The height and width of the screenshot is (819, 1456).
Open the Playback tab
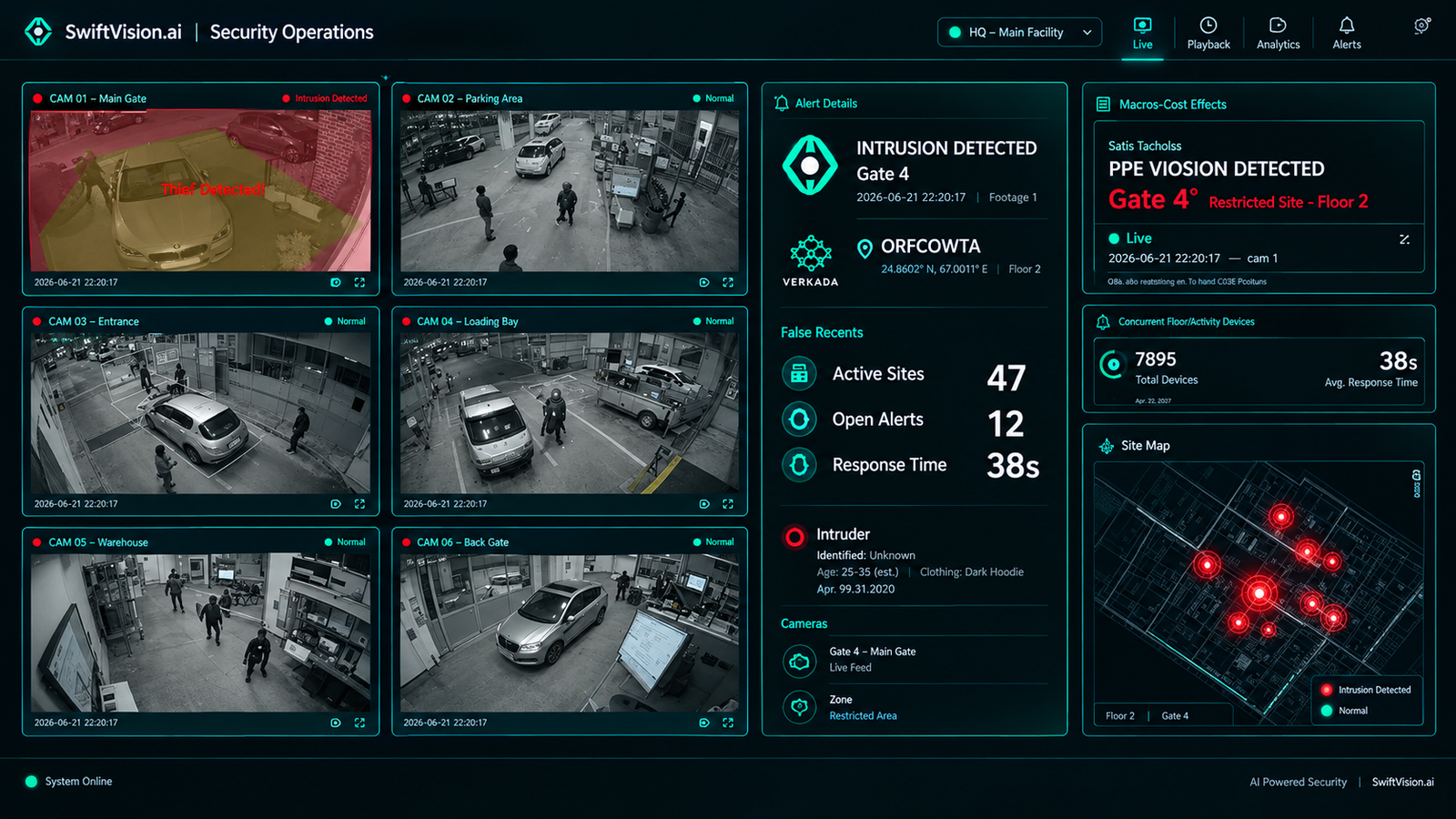1208,34
